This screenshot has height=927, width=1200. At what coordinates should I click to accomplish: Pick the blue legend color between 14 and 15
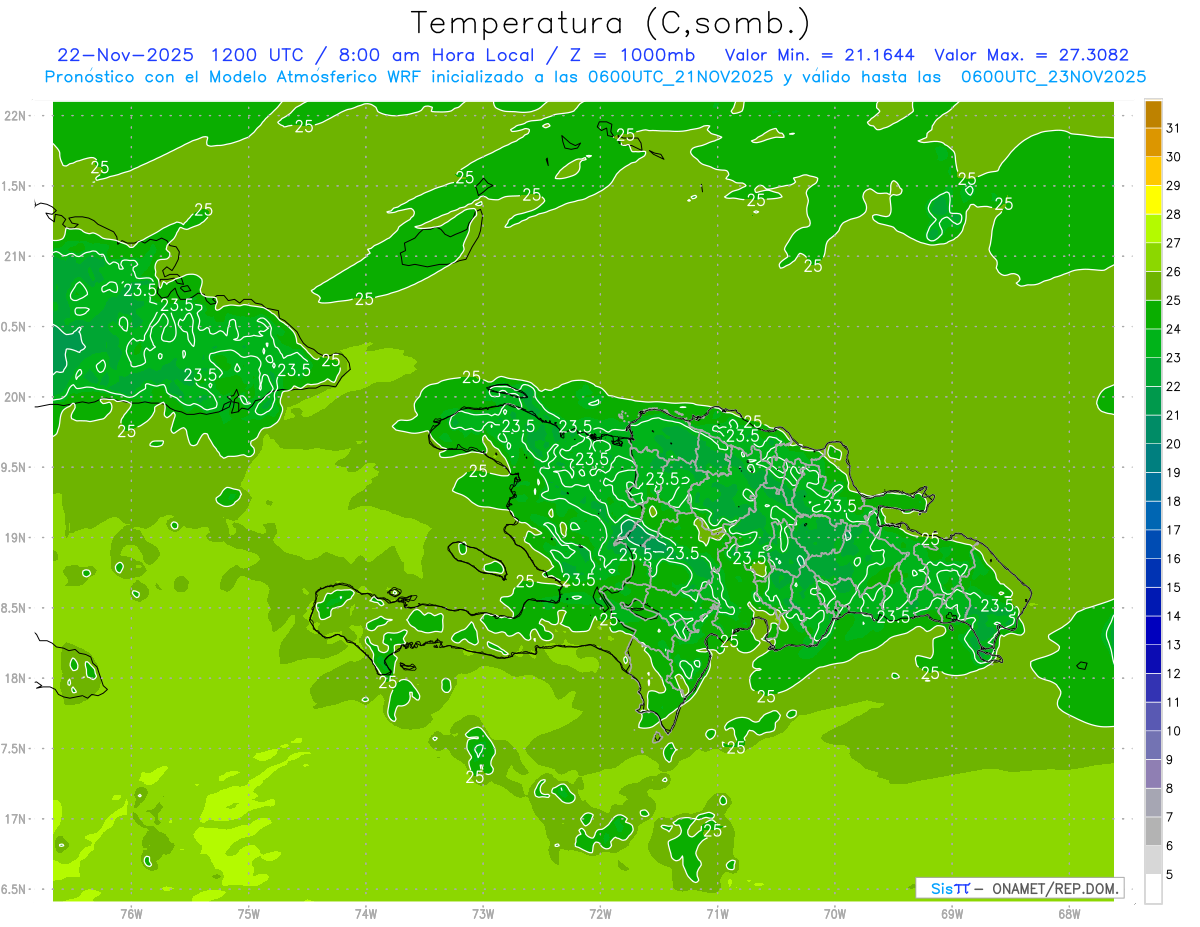(1153, 603)
